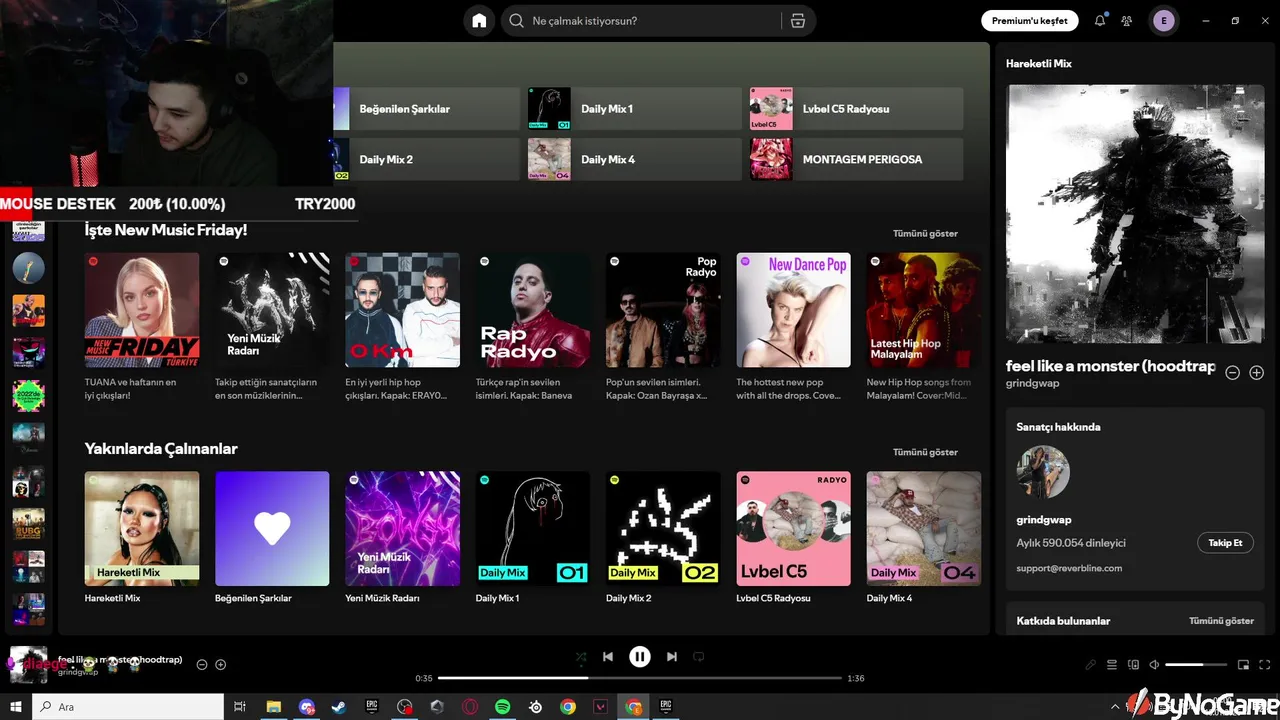
Task: Click the 'support@reverbline.com' text
Action: pos(1069,568)
